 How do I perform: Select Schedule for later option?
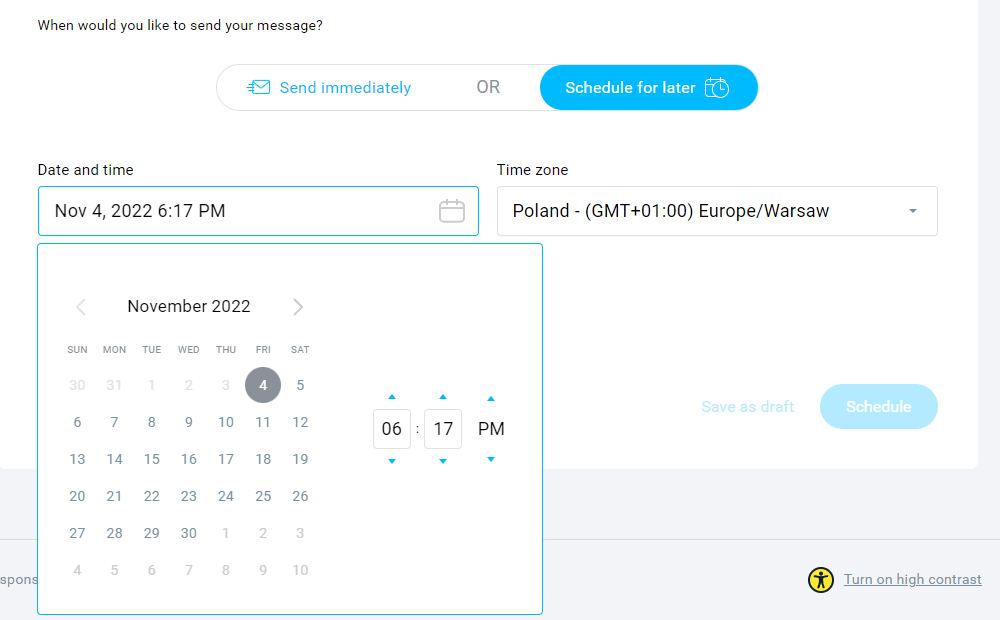649,87
